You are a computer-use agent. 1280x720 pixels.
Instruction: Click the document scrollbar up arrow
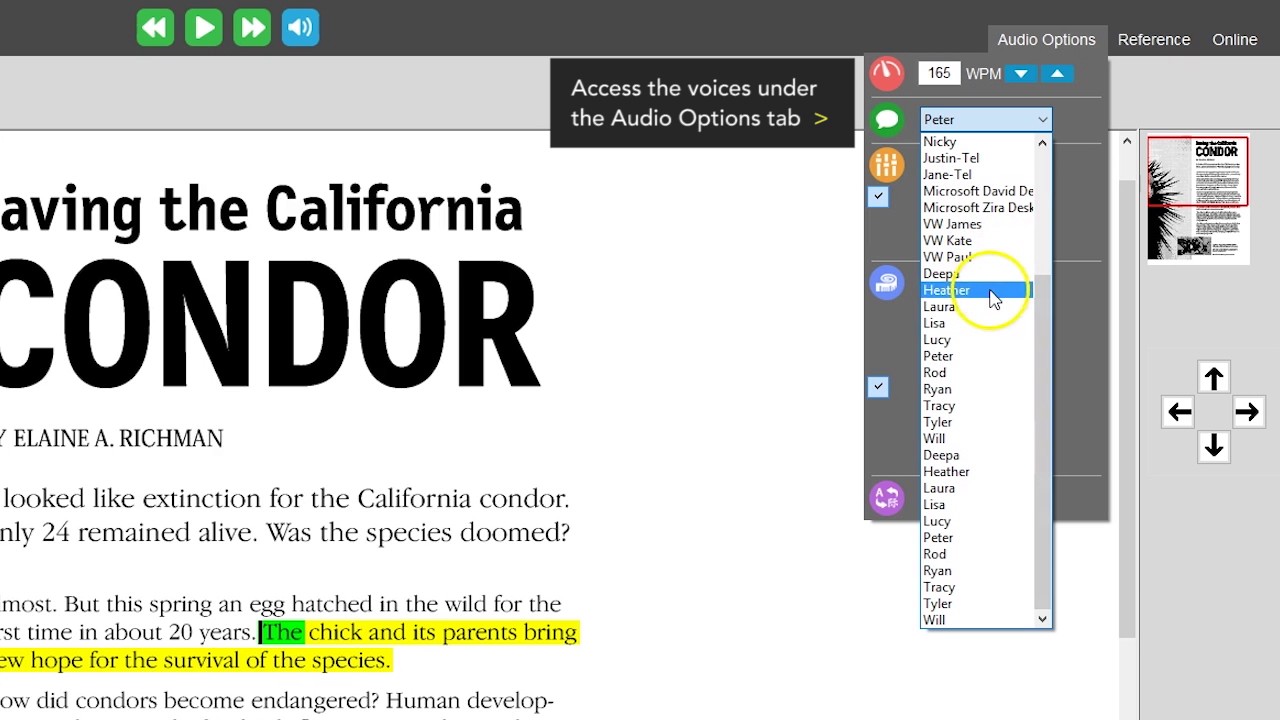pos(1127,141)
